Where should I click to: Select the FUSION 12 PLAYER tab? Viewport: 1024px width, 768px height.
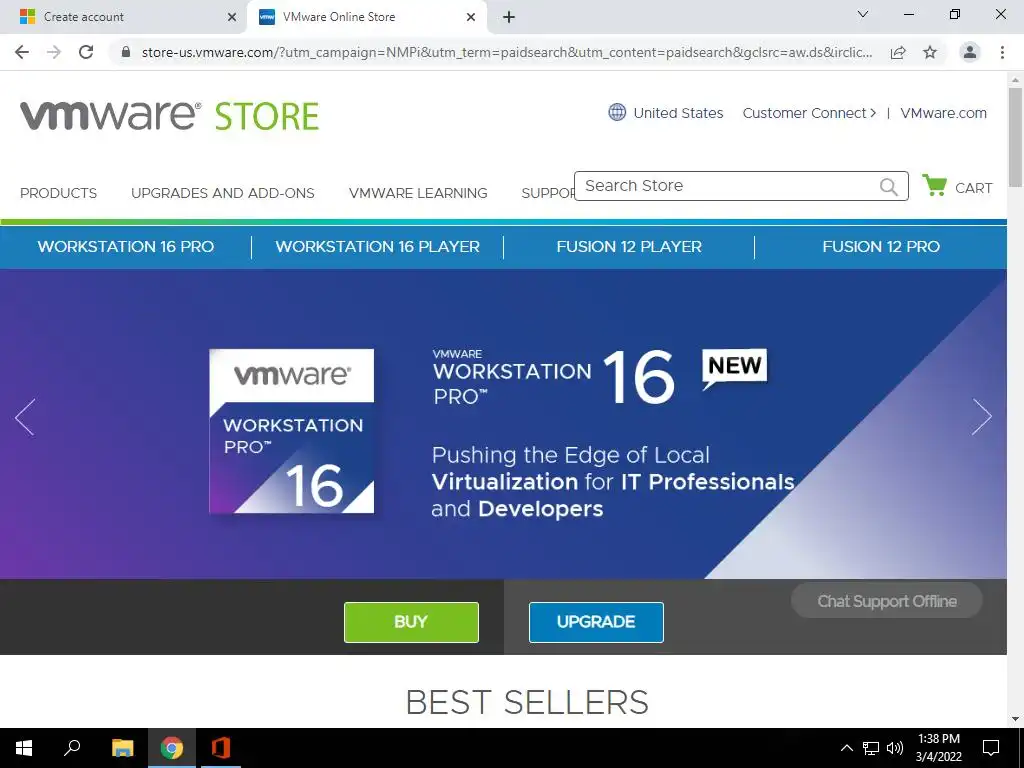pos(629,247)
